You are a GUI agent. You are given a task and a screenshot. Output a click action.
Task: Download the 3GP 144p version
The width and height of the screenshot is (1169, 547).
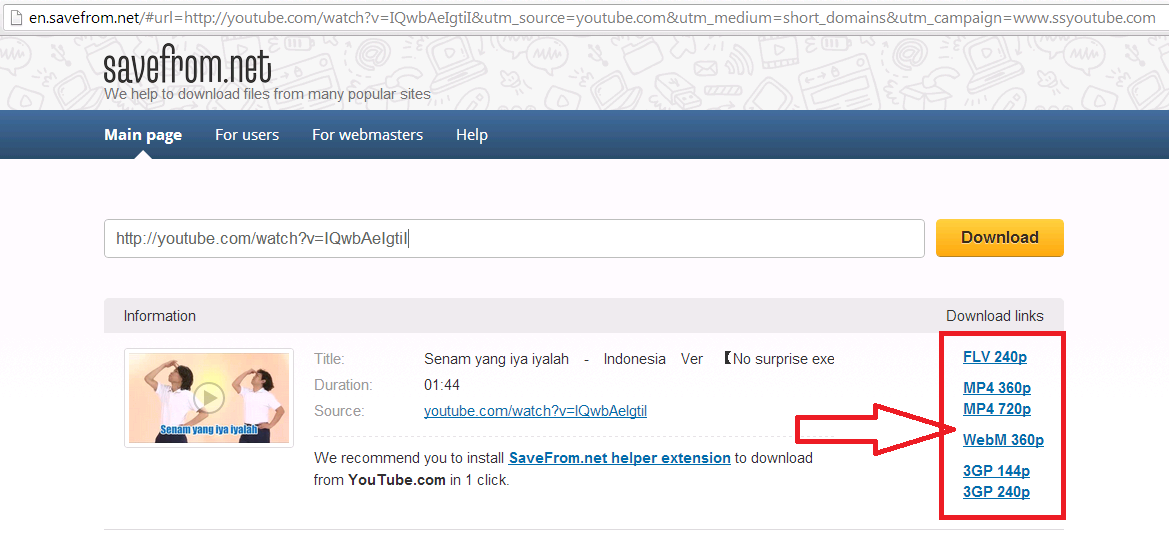(x=996, y=470)
